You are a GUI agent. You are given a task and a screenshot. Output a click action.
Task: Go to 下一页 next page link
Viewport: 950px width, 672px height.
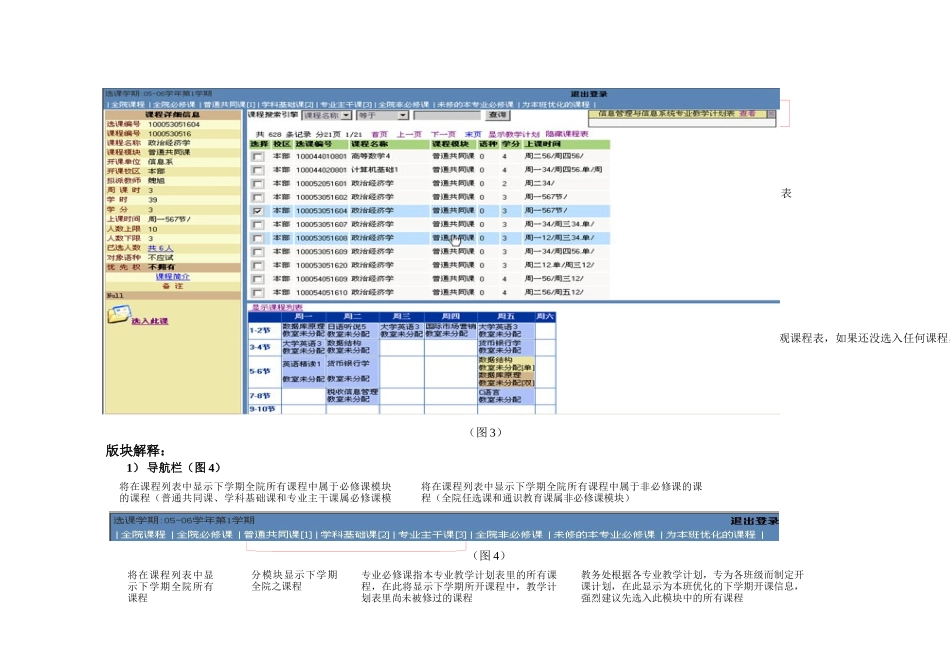pyautogui.click(x=443, y=134)
